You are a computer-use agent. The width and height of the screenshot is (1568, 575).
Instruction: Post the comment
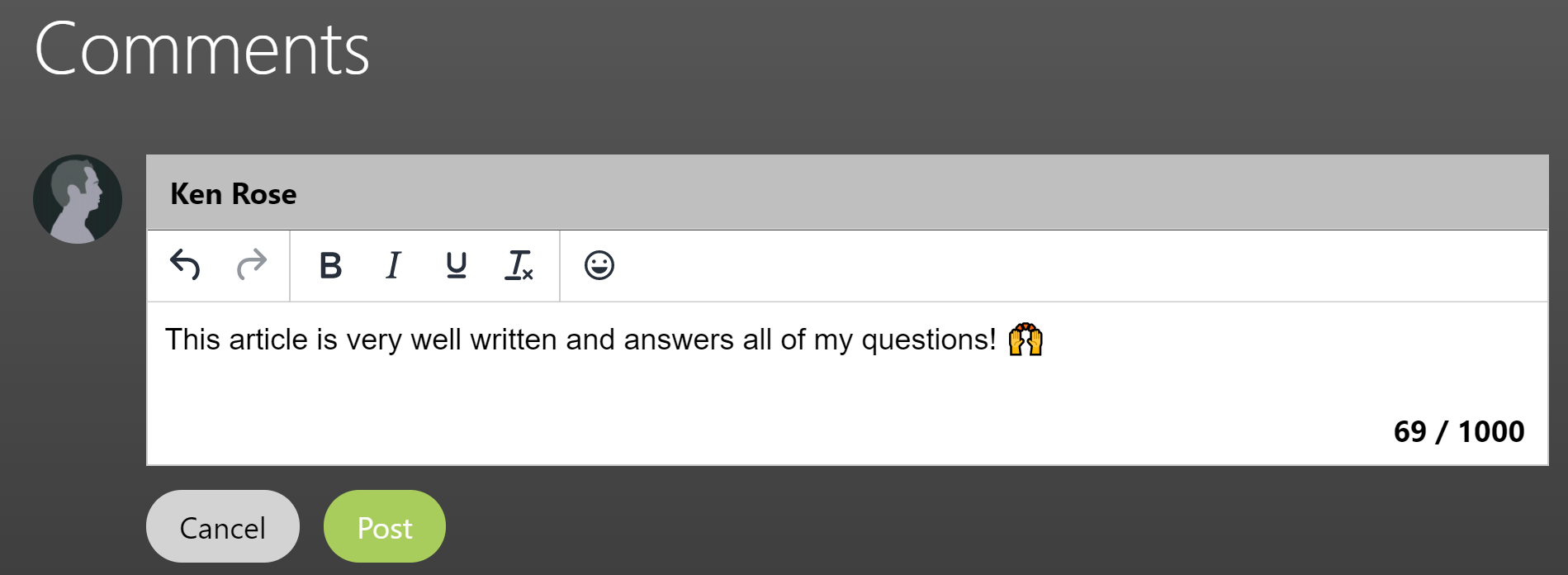click(385, 526)
